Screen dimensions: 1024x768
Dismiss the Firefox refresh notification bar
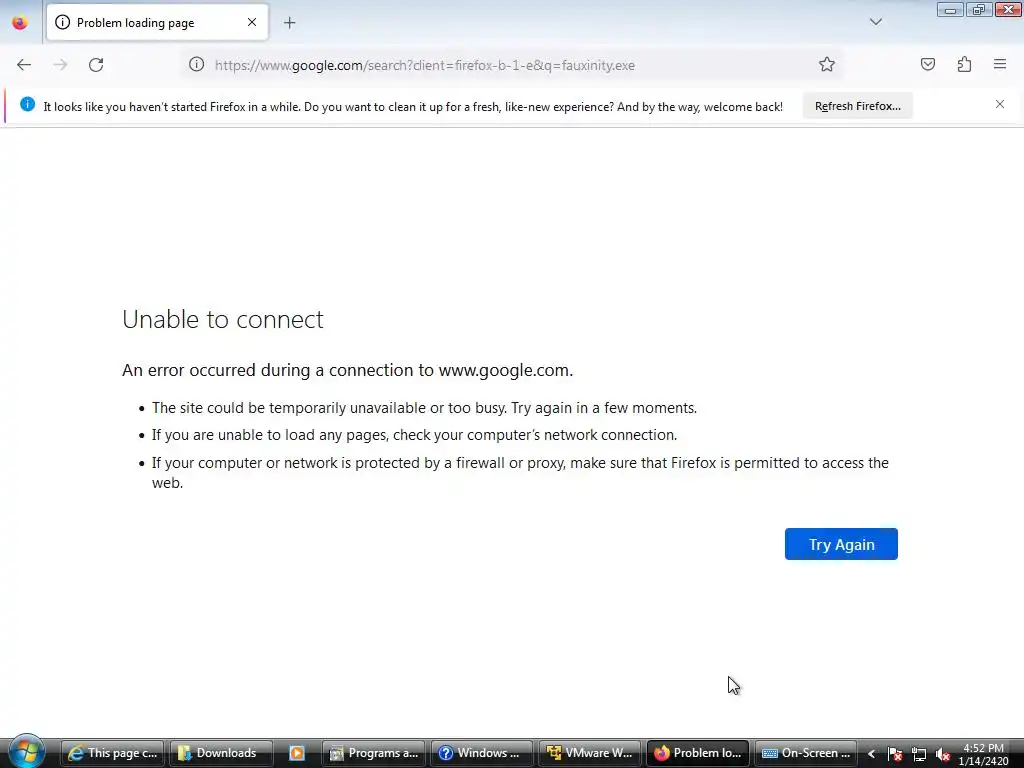(x=1000, y=104)
